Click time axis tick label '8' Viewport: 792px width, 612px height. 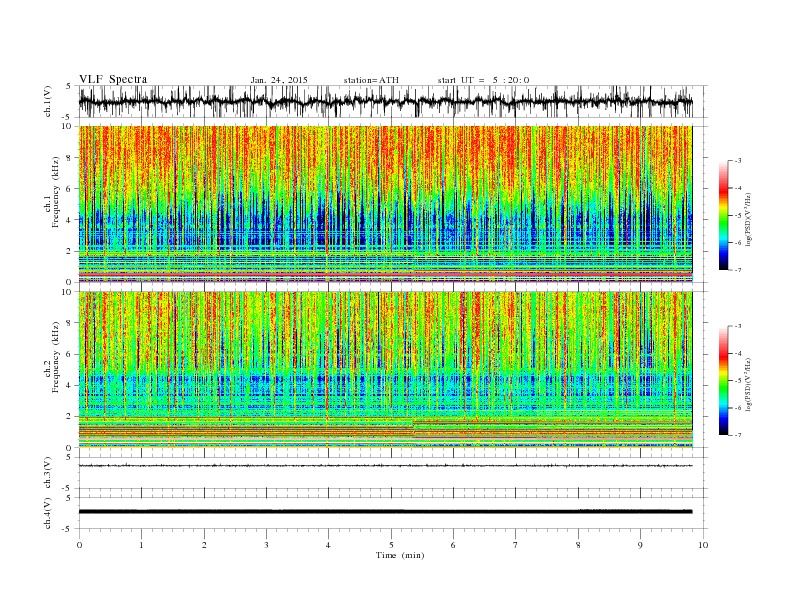click(x=578, y=545)
